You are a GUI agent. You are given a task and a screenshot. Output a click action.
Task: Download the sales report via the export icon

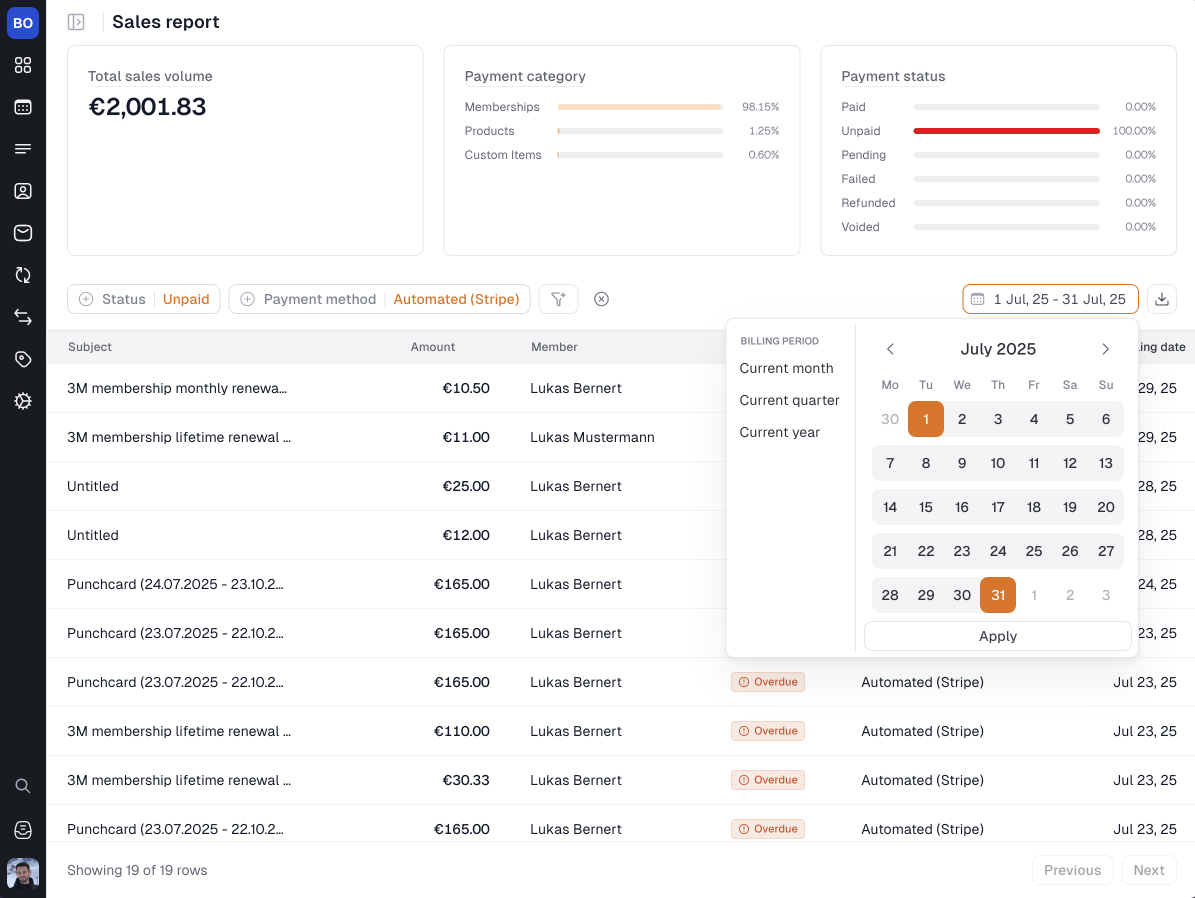pos(1161,298)
